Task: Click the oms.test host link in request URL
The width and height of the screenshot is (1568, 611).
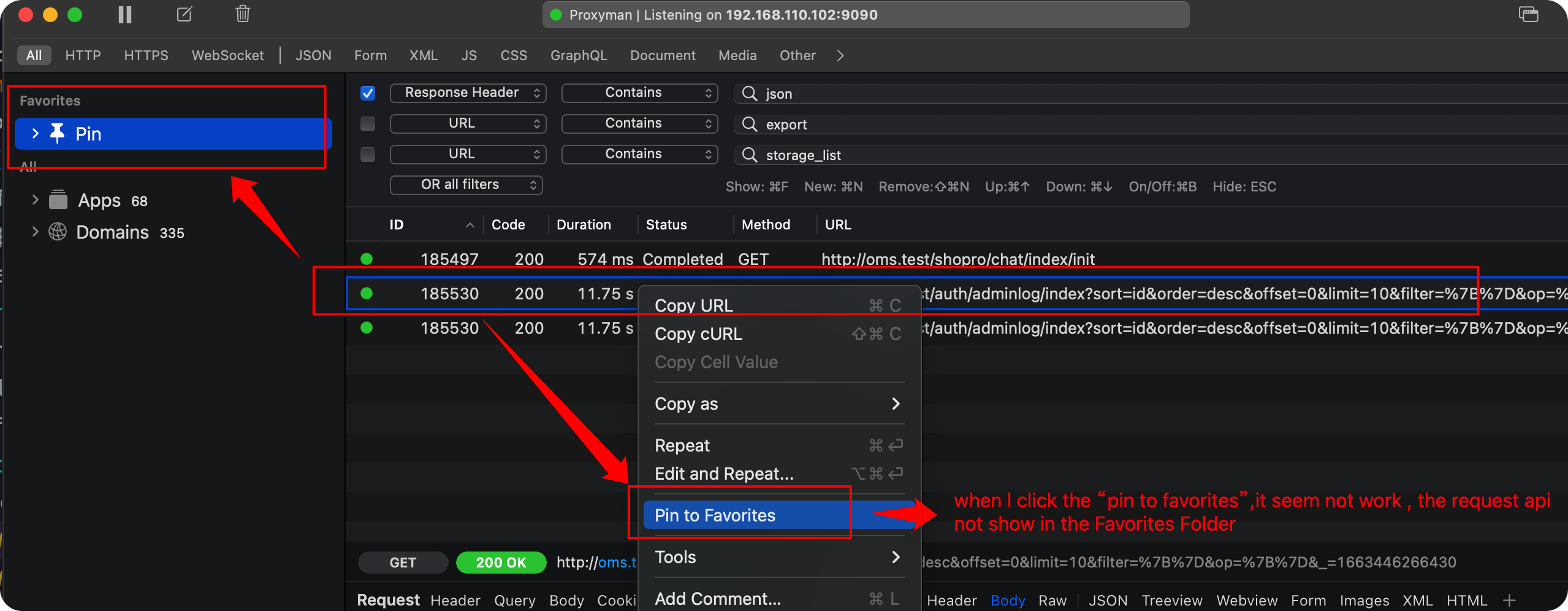Action: (617, 562)
